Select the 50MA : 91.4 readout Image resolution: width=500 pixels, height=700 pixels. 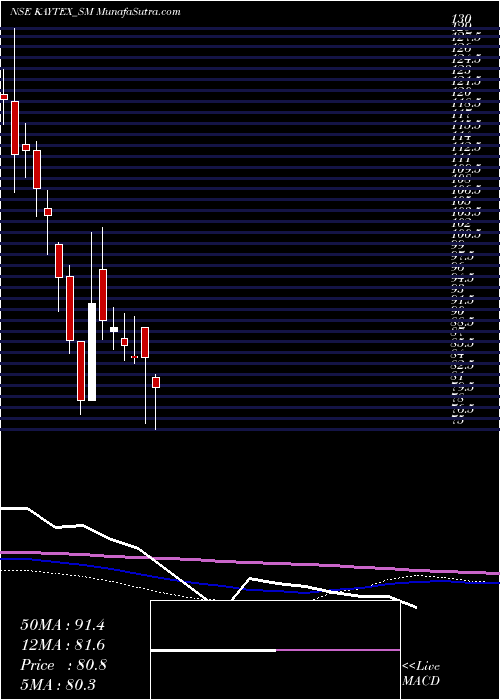click(63, 625)
